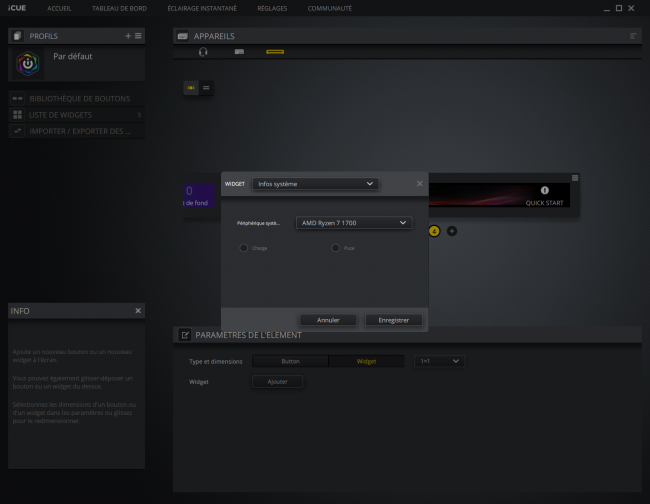
Task: Click the Enregistrer button
Action: click(x=393, y=320)
